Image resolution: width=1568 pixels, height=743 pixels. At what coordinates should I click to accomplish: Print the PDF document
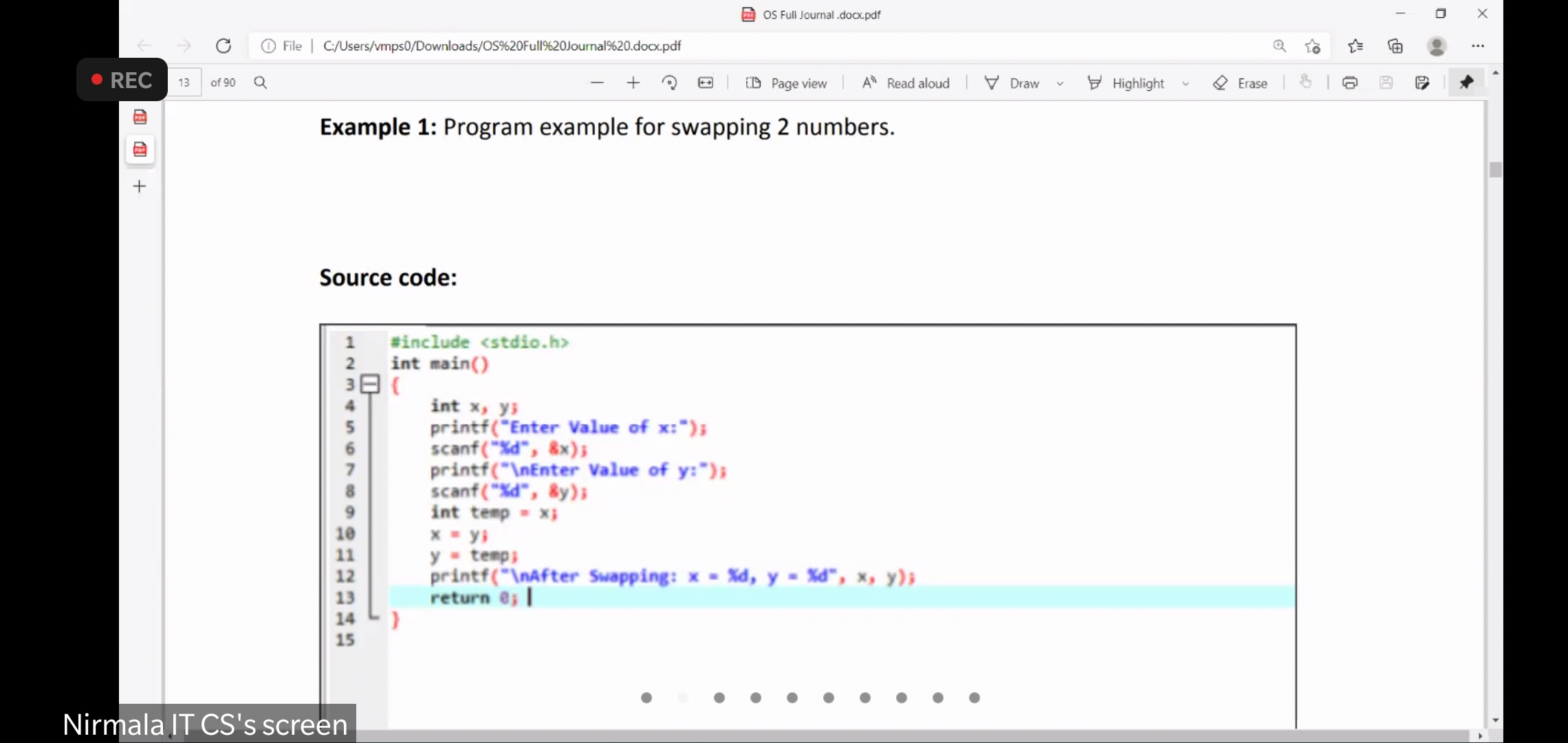pyautogui.click(x=1350, y=83)
